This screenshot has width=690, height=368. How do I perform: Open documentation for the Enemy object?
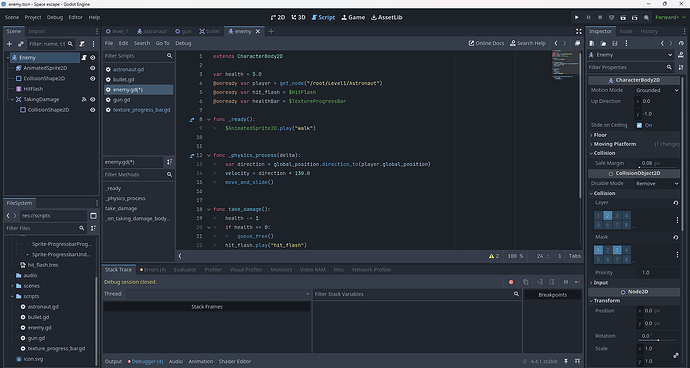pos(680,55)
